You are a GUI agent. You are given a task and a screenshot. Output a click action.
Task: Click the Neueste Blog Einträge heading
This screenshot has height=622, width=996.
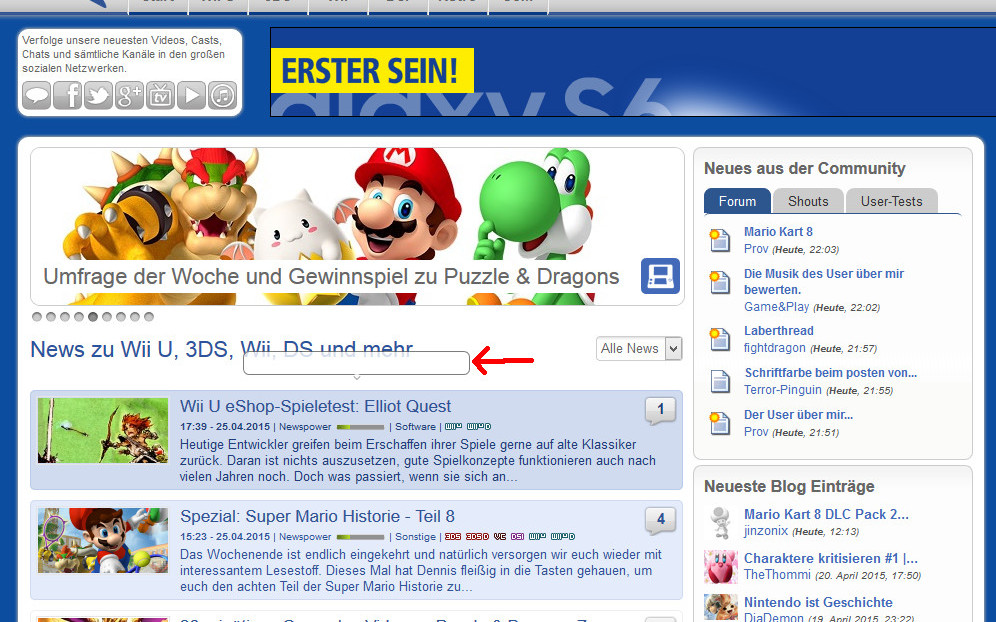point(789,487)
